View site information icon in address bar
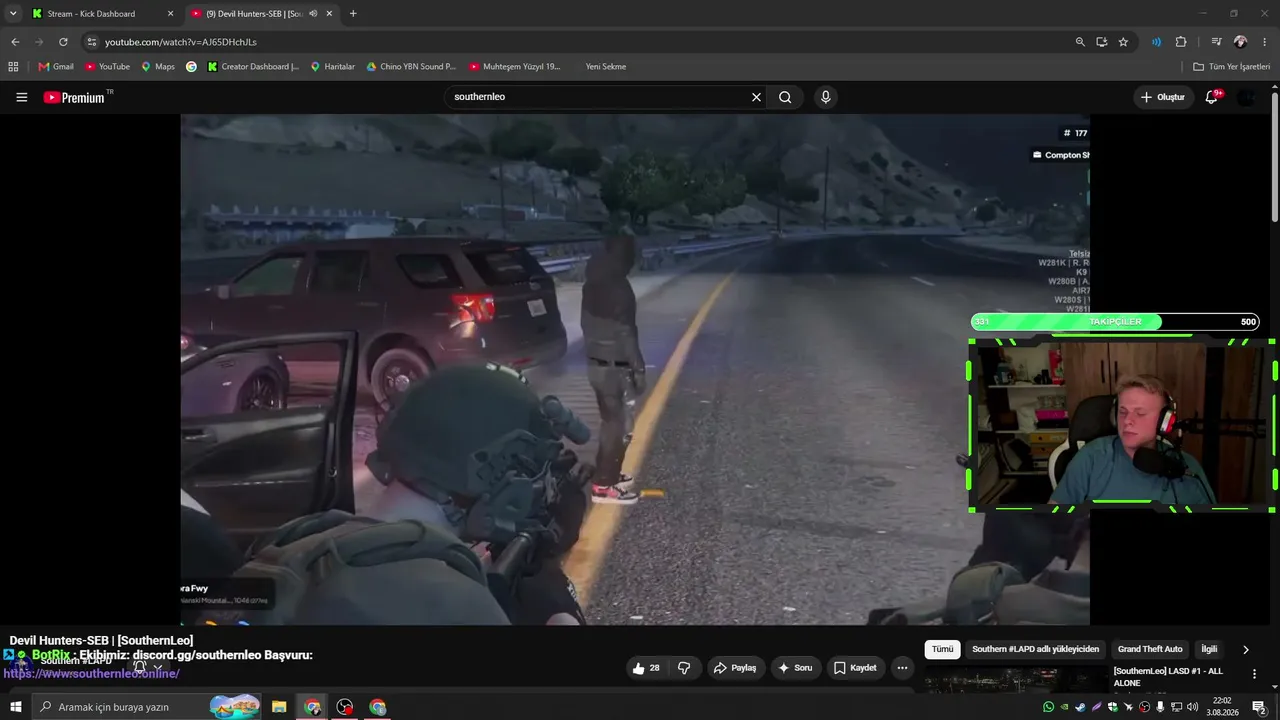Image resolution: width=1280 pixels, height=720 pixels. 92,42
